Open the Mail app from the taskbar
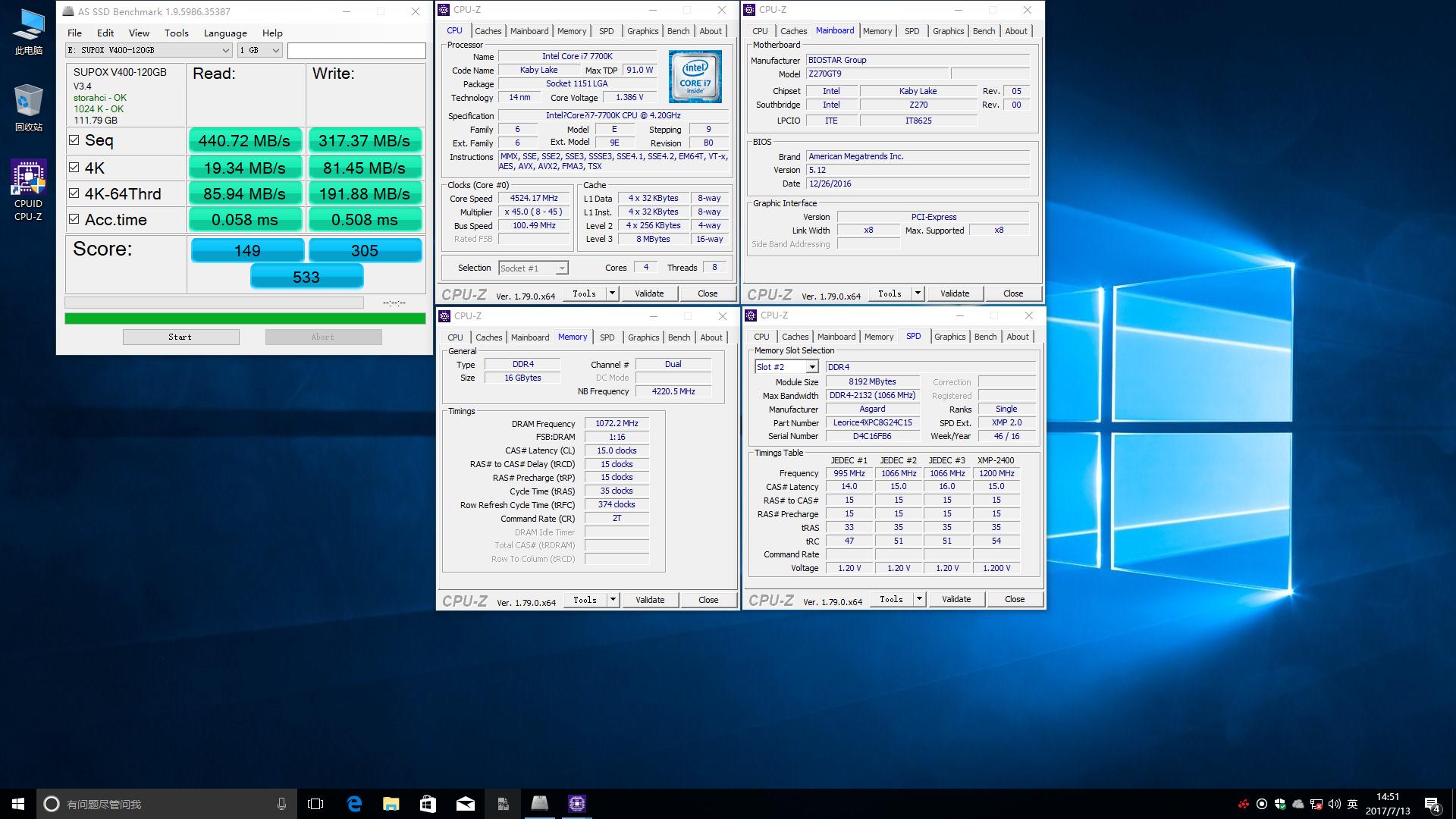The image size is (1456, 819). pyautogui.click(x=466, y=804)
